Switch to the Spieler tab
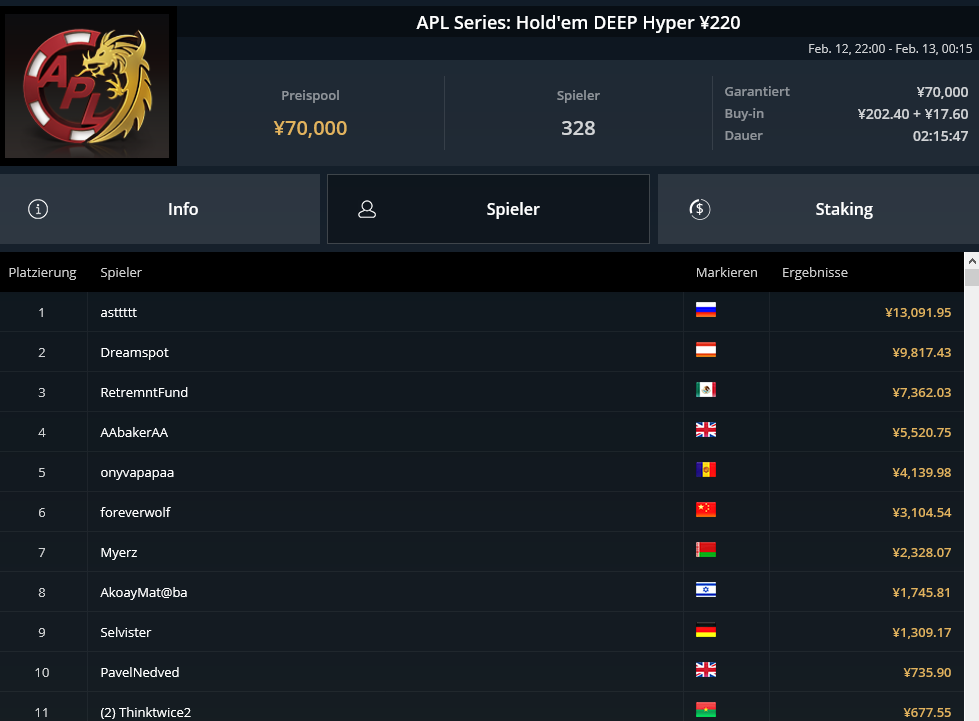Screen dimensions: 979x721 (488, 209)
